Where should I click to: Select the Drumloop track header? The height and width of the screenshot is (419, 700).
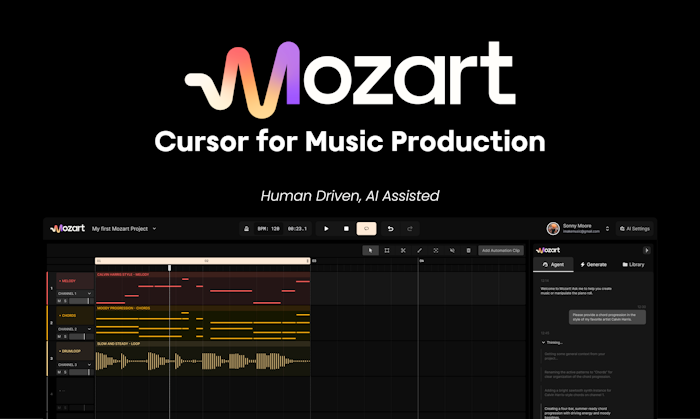75,351
